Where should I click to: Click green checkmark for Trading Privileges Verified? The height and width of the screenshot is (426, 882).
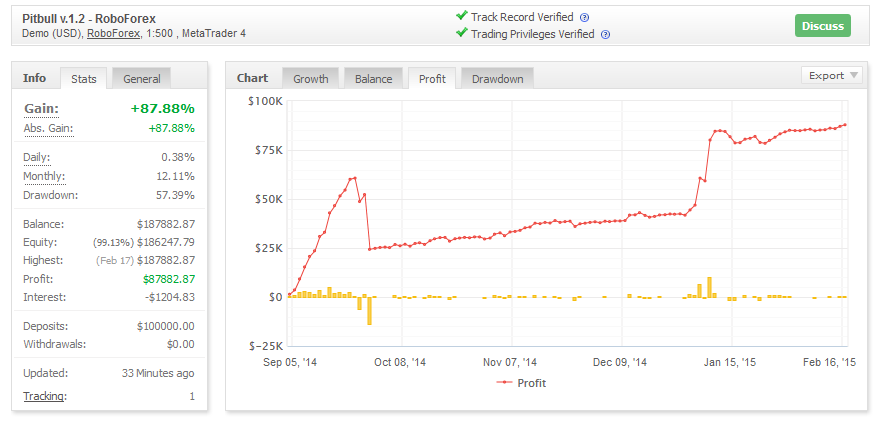coord(461,33)
